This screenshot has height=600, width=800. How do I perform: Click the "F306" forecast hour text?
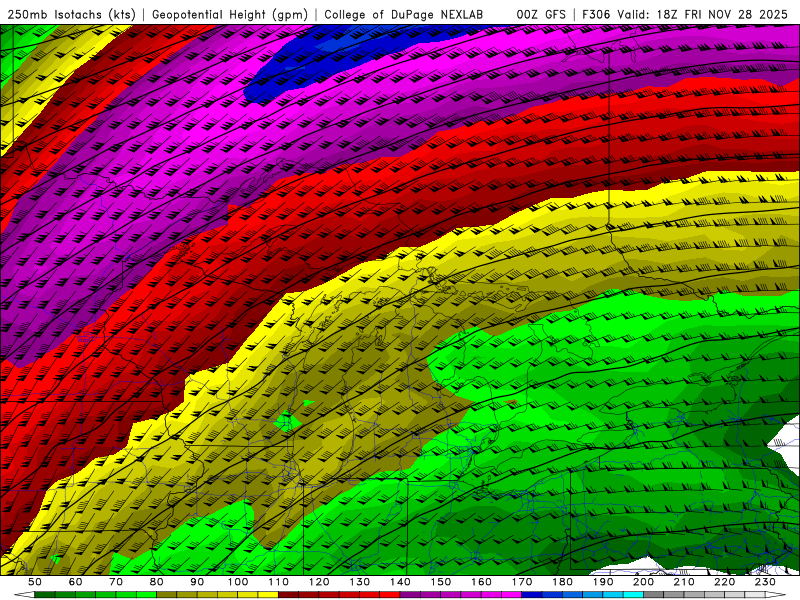(596, 15)
